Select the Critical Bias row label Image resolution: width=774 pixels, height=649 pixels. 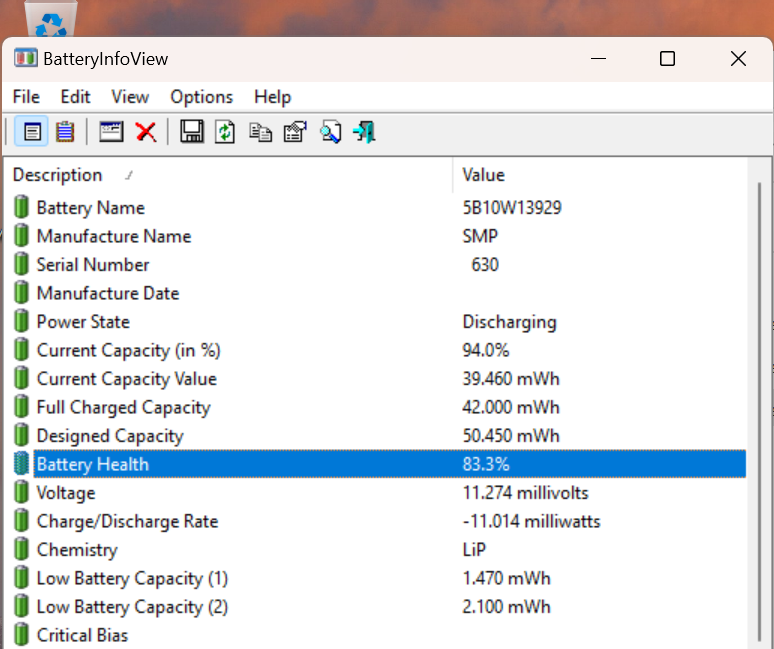pos(82,636)
